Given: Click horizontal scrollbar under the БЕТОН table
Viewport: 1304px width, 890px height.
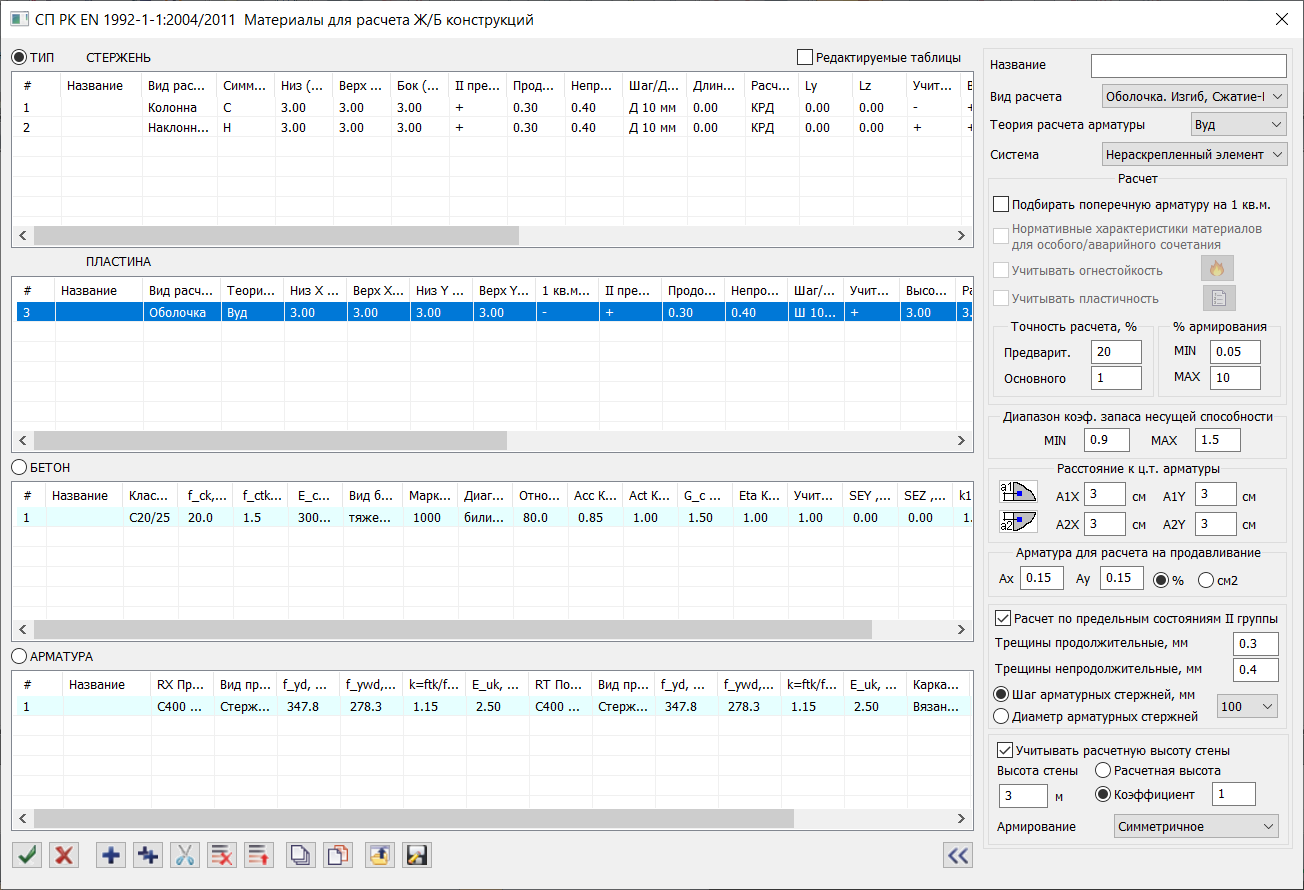Looking at the screenshot, I should click(x=450, y=630).
